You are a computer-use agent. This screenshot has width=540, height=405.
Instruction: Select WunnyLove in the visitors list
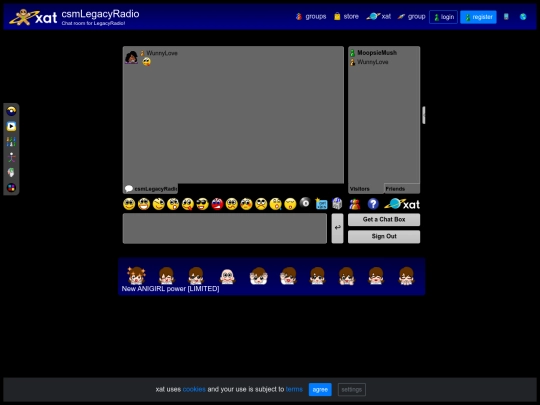point(373,62)
